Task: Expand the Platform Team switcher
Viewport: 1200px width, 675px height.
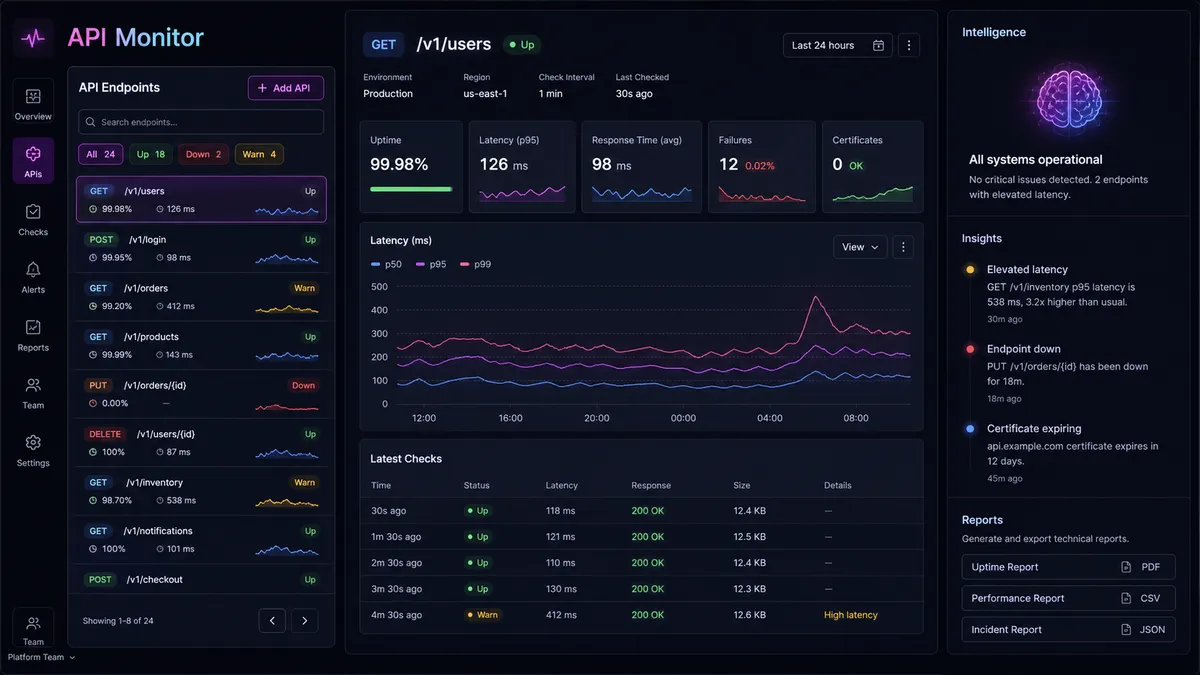Action: pyautogui.click(x=41, y=657)
